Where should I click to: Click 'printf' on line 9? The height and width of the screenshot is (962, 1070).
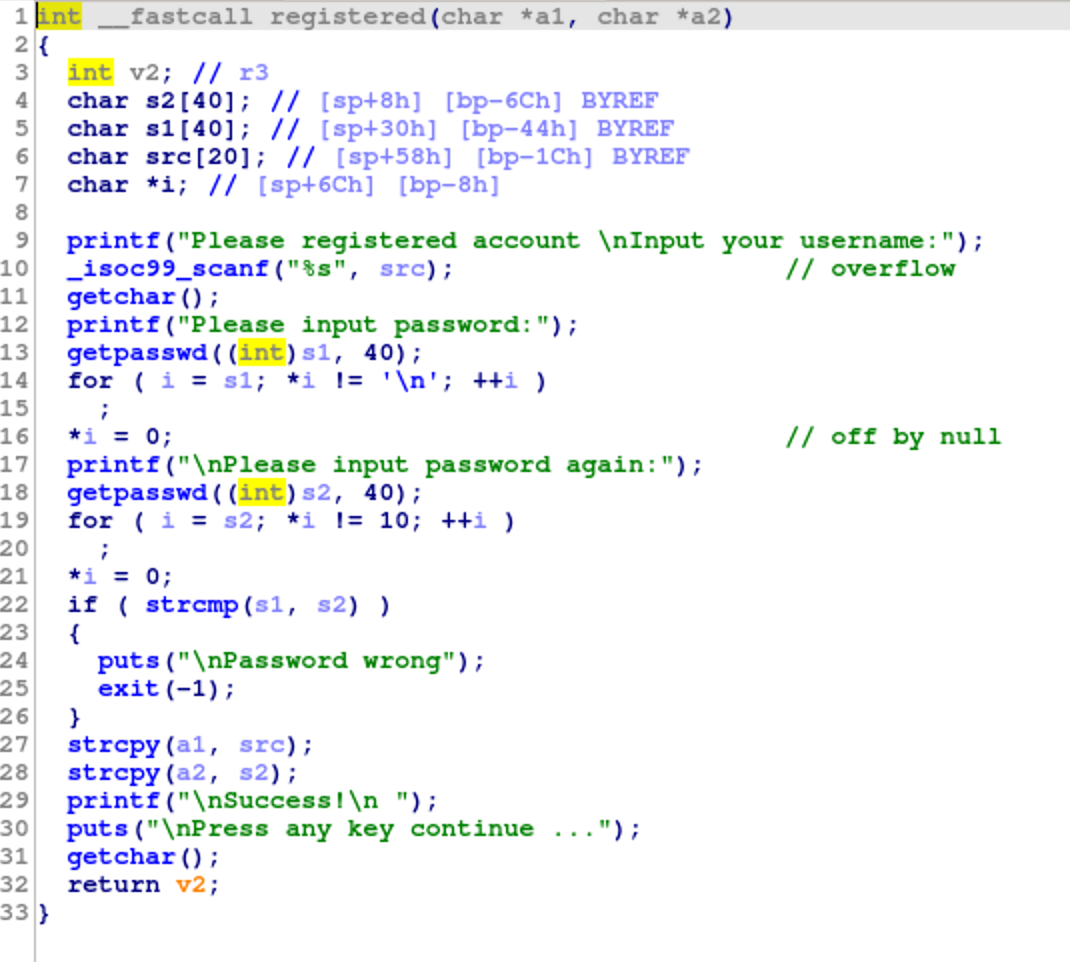[113, 241]
